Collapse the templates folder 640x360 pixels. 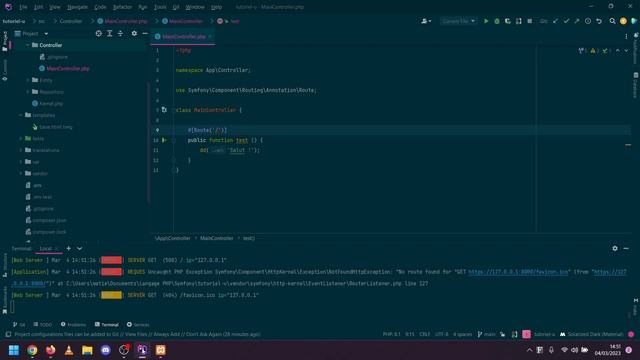click(21, 115)
